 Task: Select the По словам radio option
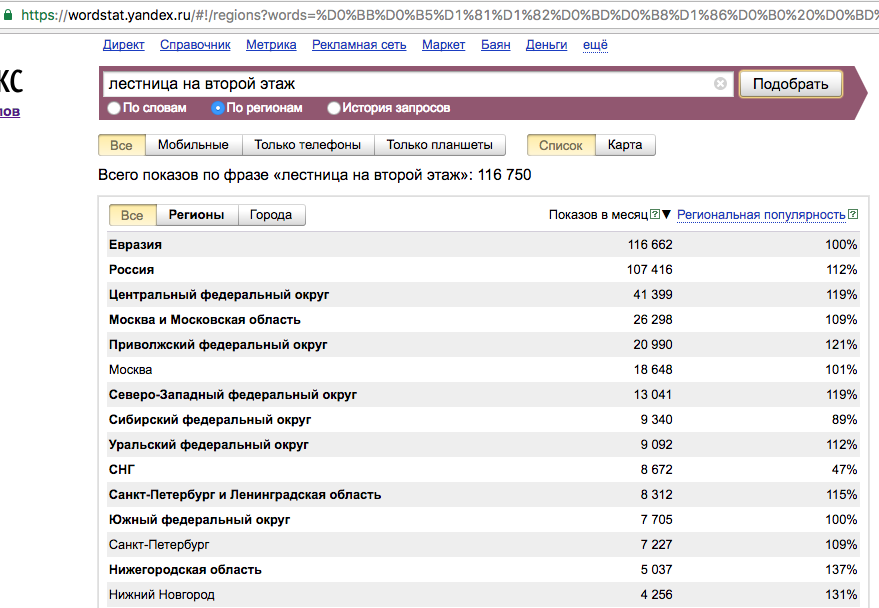[114, 108]
